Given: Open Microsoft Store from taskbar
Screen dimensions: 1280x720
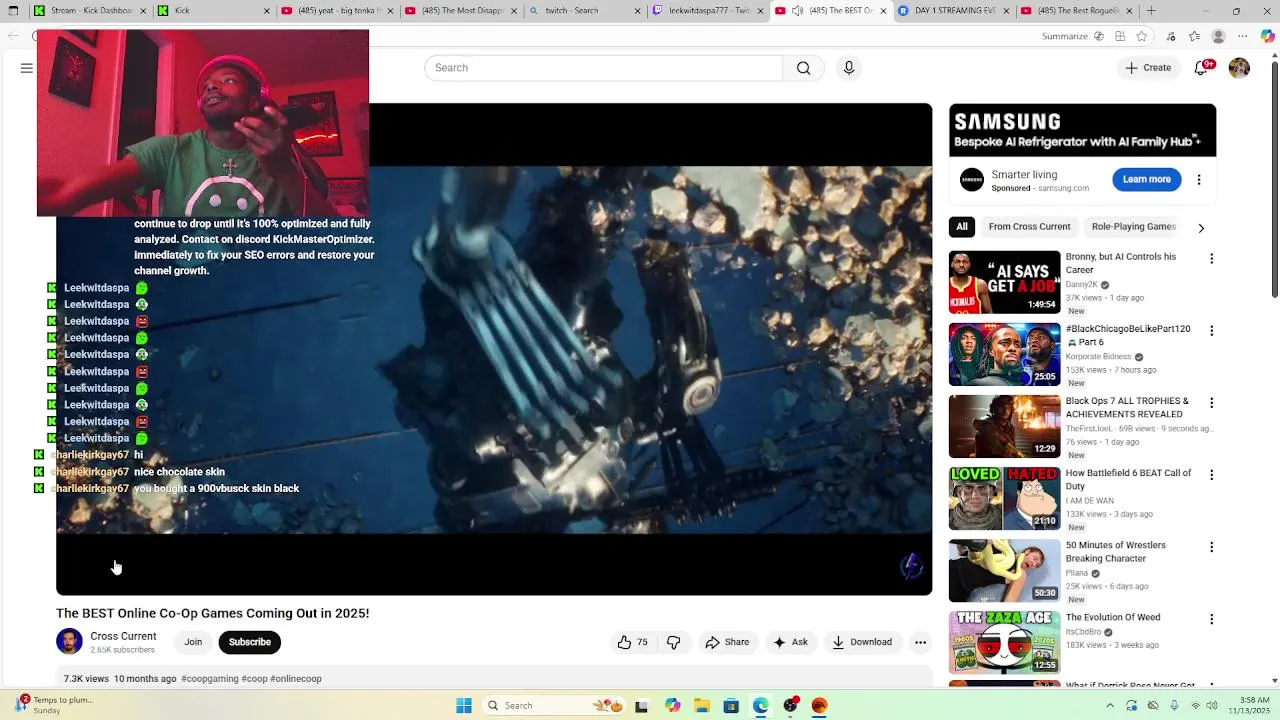Looking at the screenshot, I should (731, 706).
